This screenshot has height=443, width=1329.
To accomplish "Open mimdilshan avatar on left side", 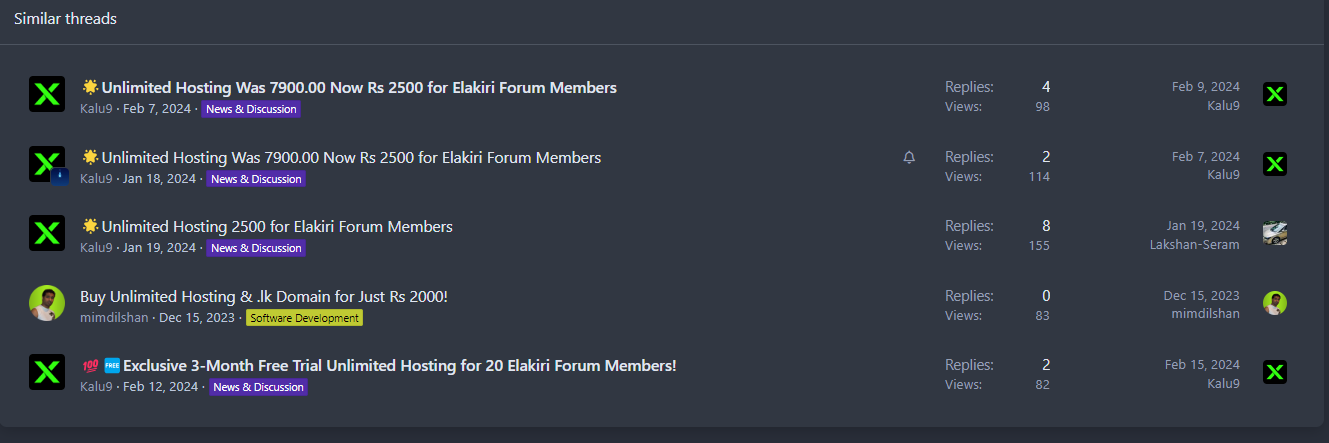I will (x=47, y=303).
